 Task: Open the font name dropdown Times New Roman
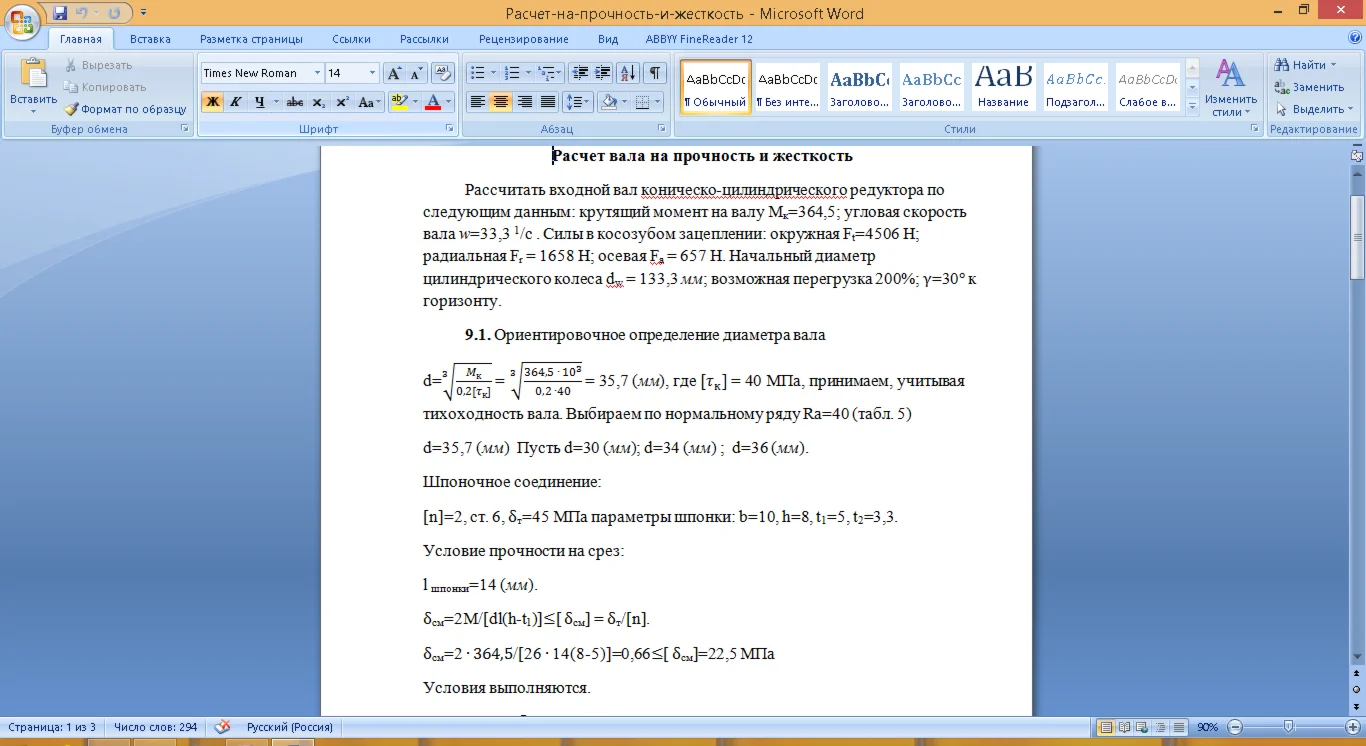pos(318,73)
